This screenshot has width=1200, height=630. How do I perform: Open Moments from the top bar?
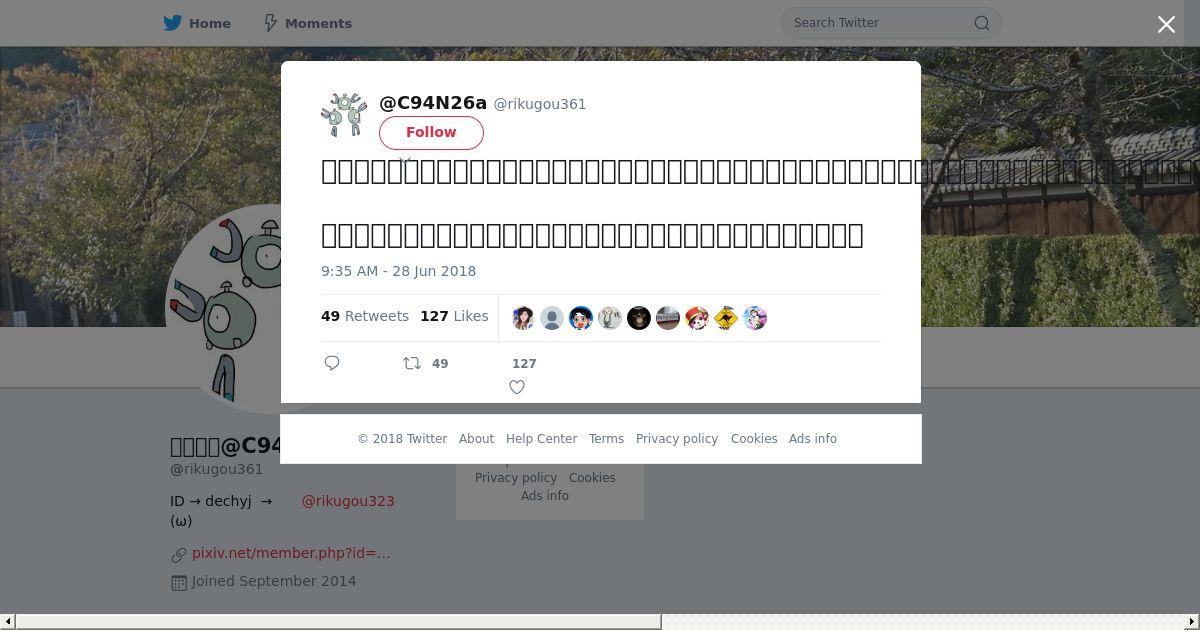coord(307,23)
